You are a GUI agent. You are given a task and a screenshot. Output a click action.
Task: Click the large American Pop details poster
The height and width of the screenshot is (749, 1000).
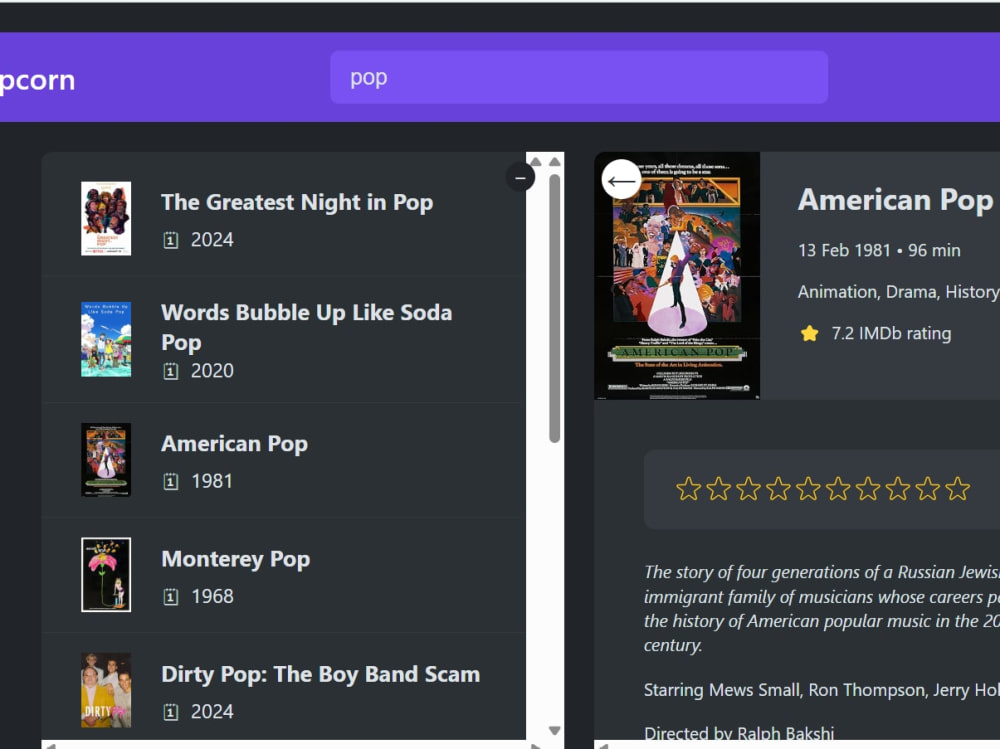click(x=677, y=276)
